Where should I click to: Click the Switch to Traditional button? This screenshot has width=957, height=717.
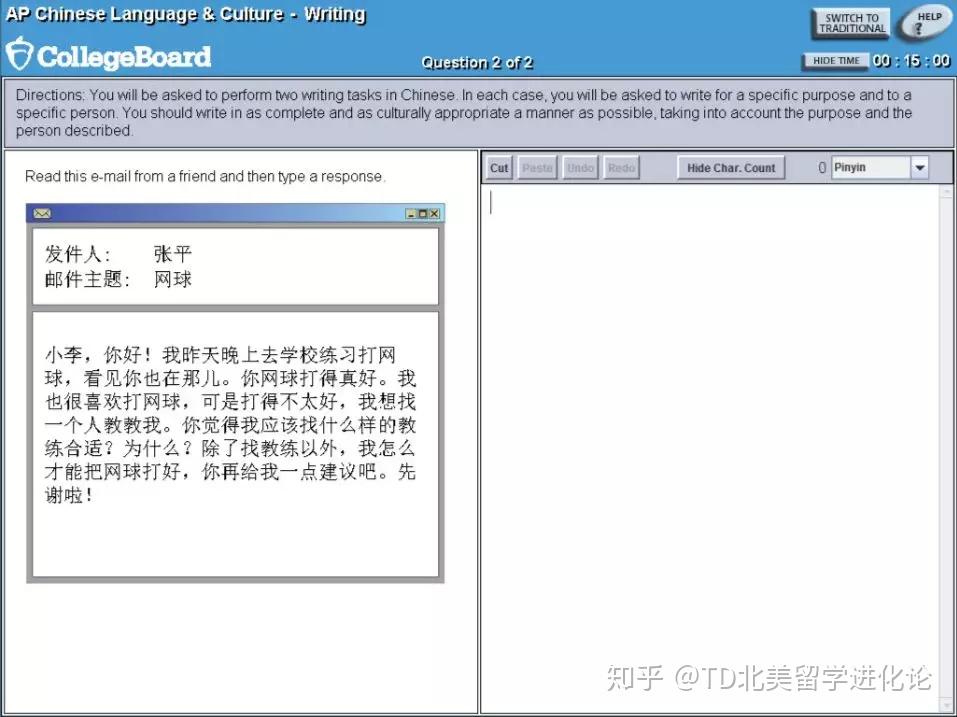851,24
